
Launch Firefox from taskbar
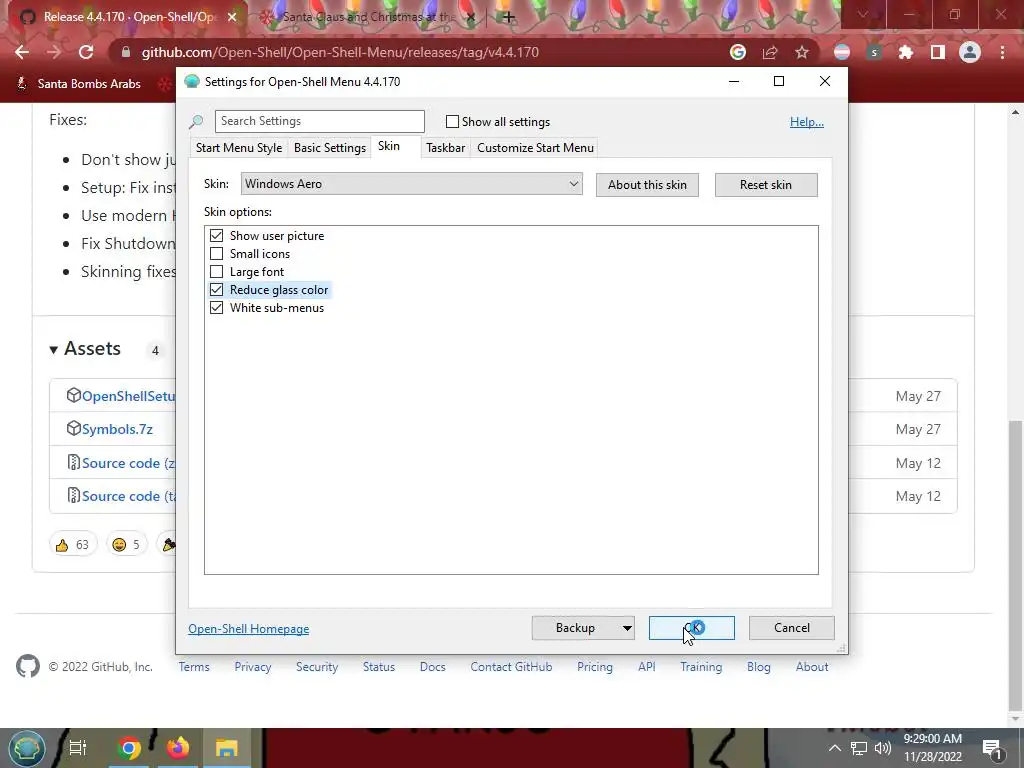[x=178, y=748]
